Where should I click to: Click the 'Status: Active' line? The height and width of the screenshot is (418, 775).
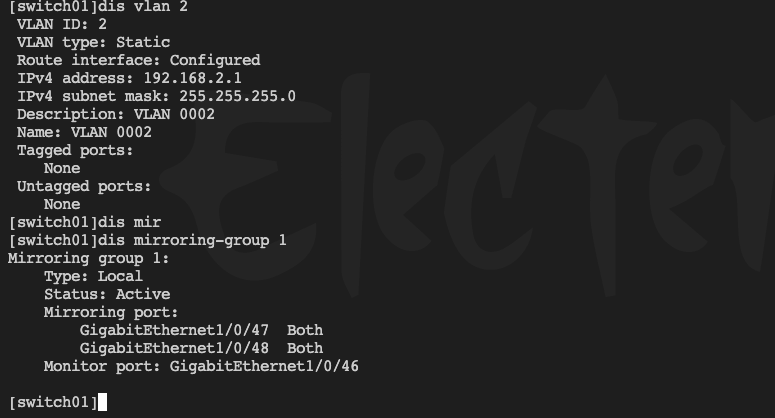(107, 294)
